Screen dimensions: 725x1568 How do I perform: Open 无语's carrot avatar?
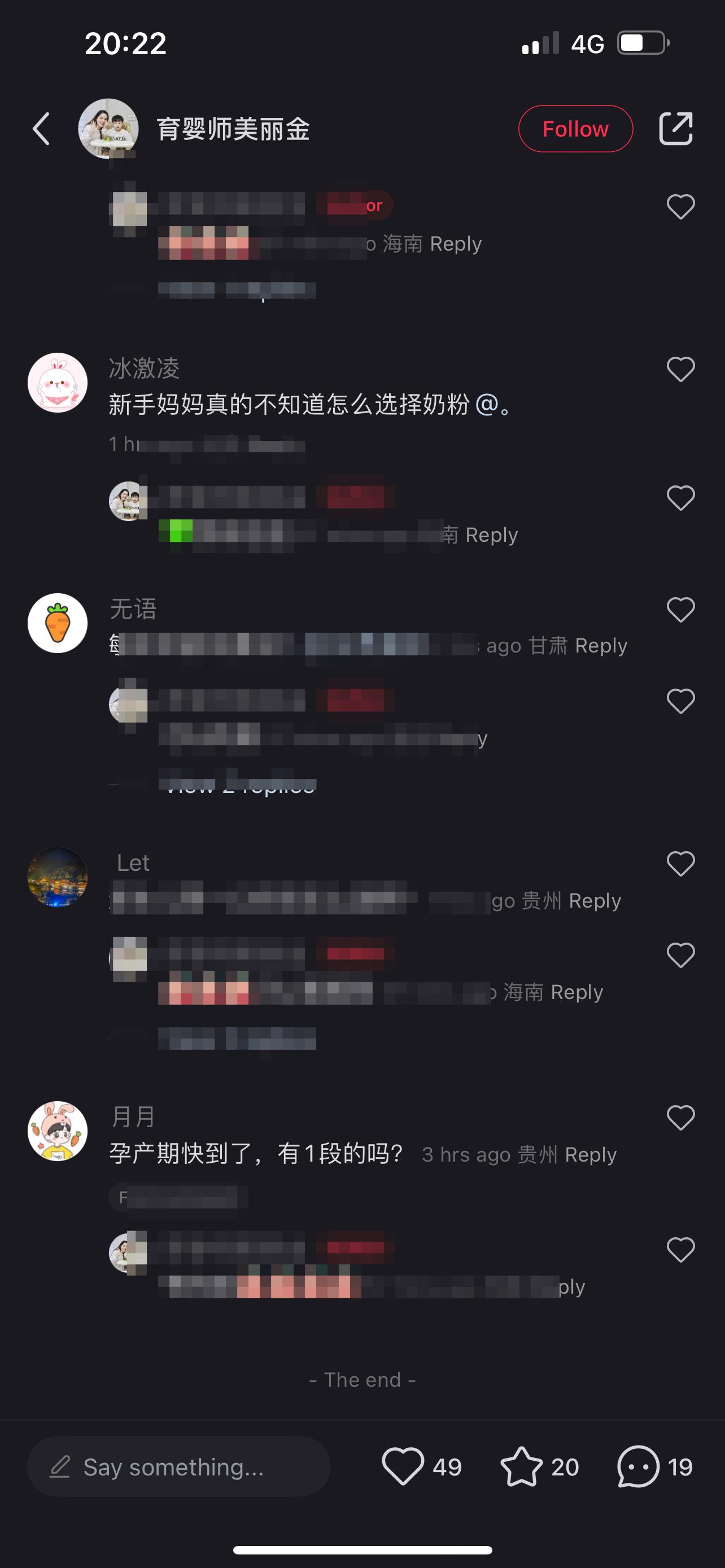coord(58,623)
